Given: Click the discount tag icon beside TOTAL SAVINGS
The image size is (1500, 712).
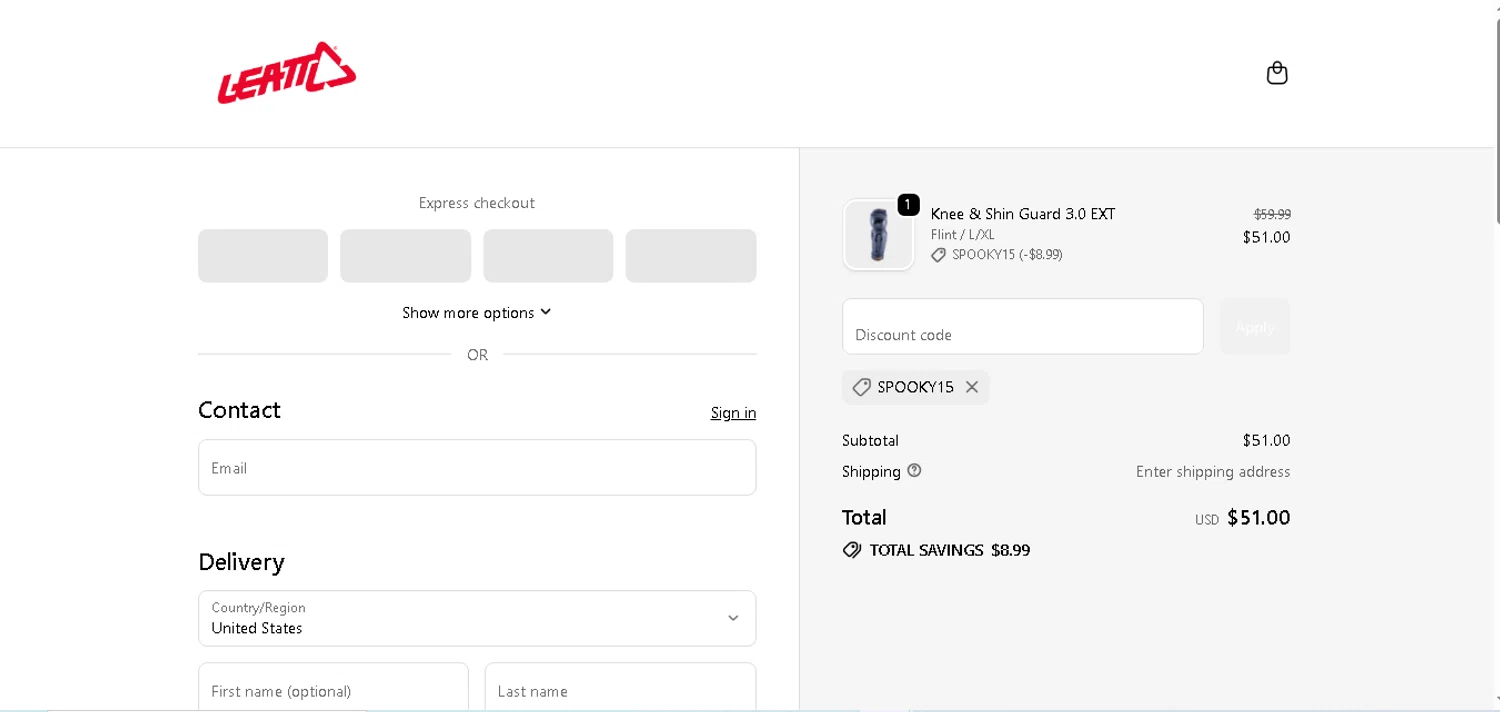Looking at the screenshot, I should click(x=852, y=550).
